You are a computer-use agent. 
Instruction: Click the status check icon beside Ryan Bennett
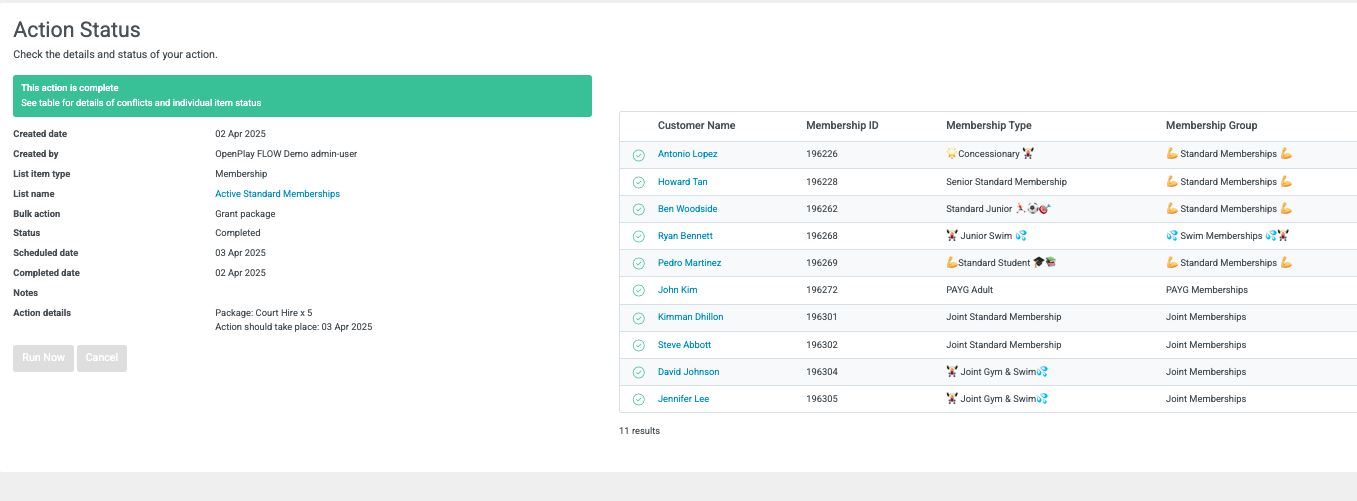click(638, 236)
